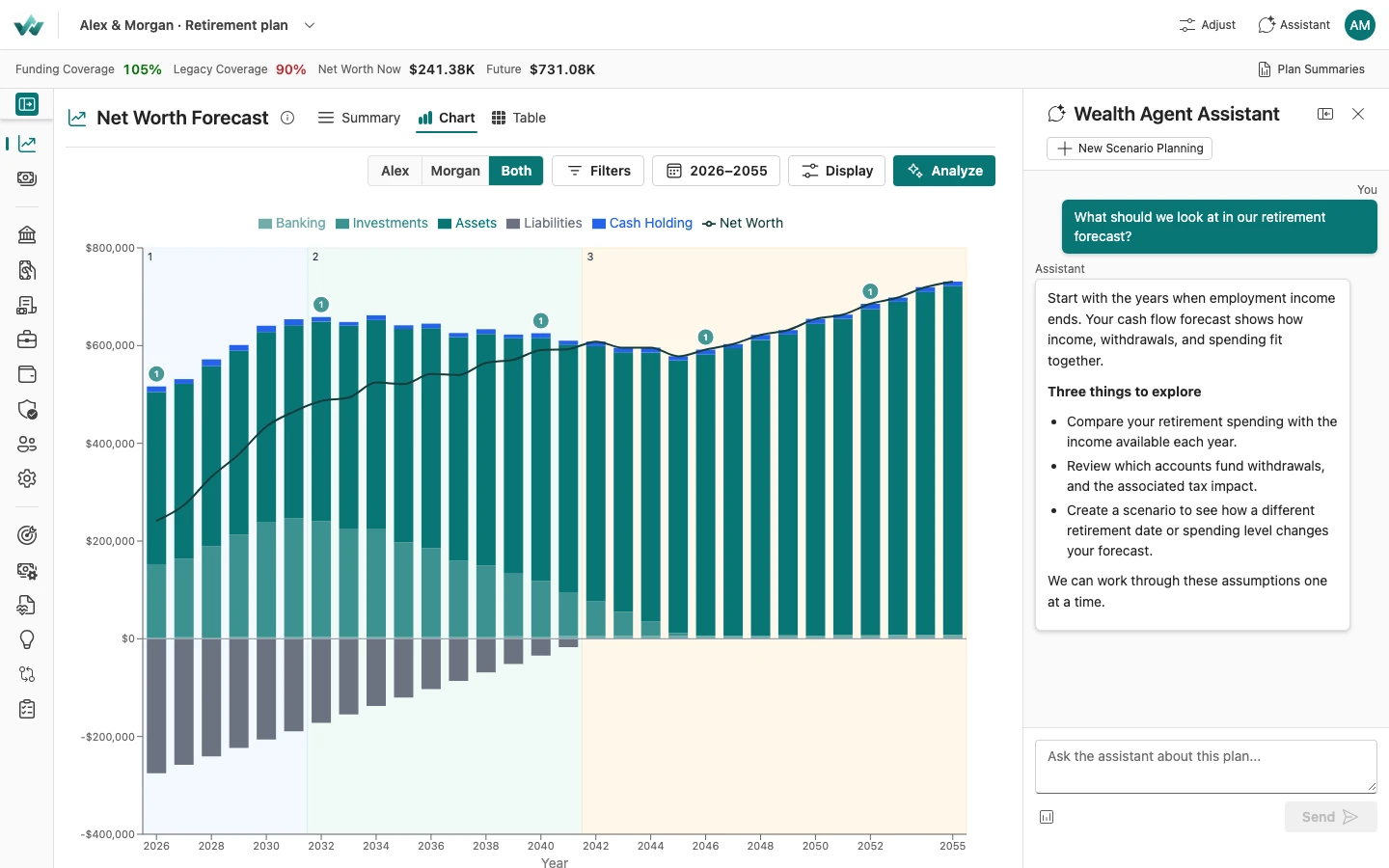Open the lightbulb insights sidebar icon
Screen dimensions: 1389x868
(27, 639)
